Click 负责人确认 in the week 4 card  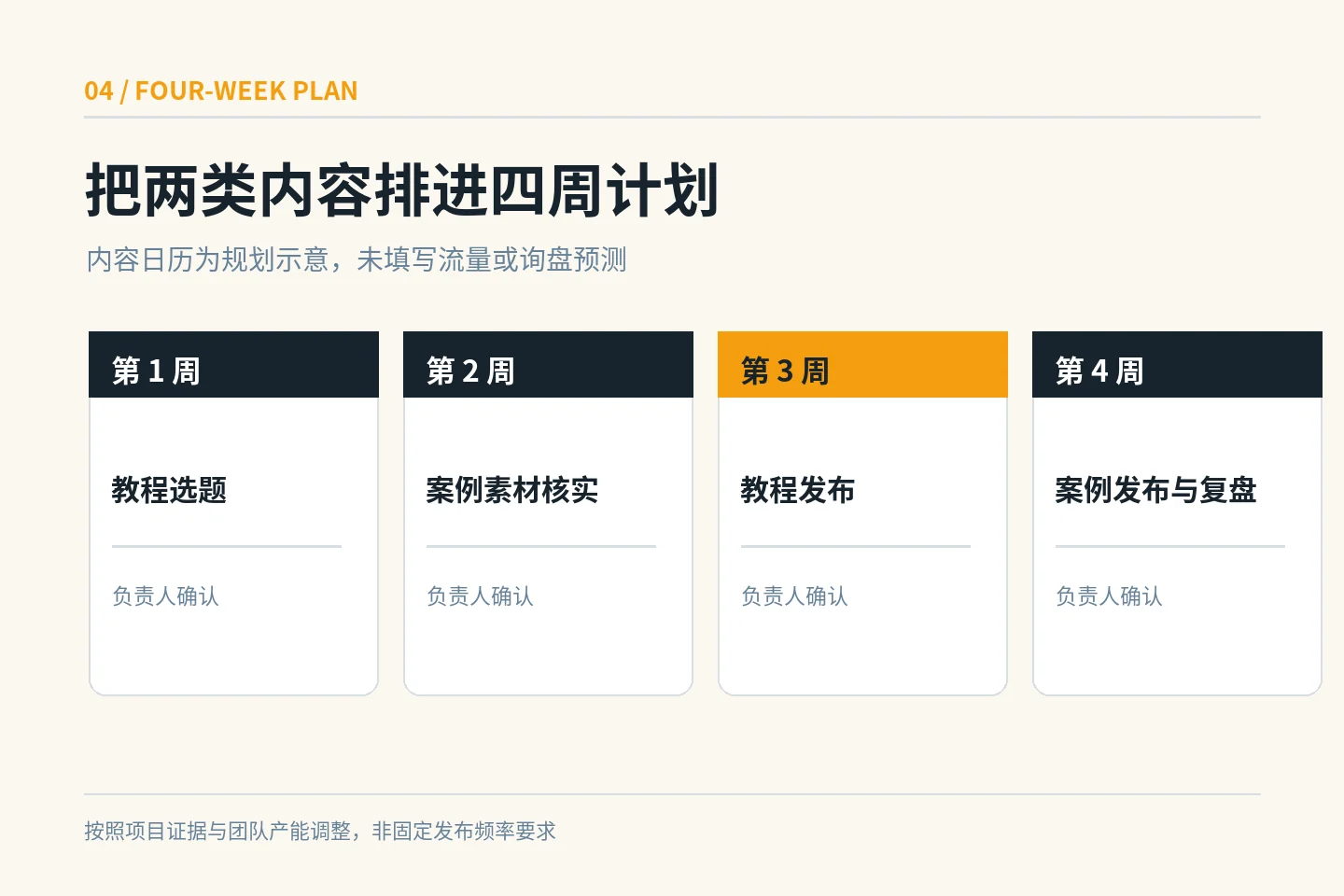tap(1109, 595)
